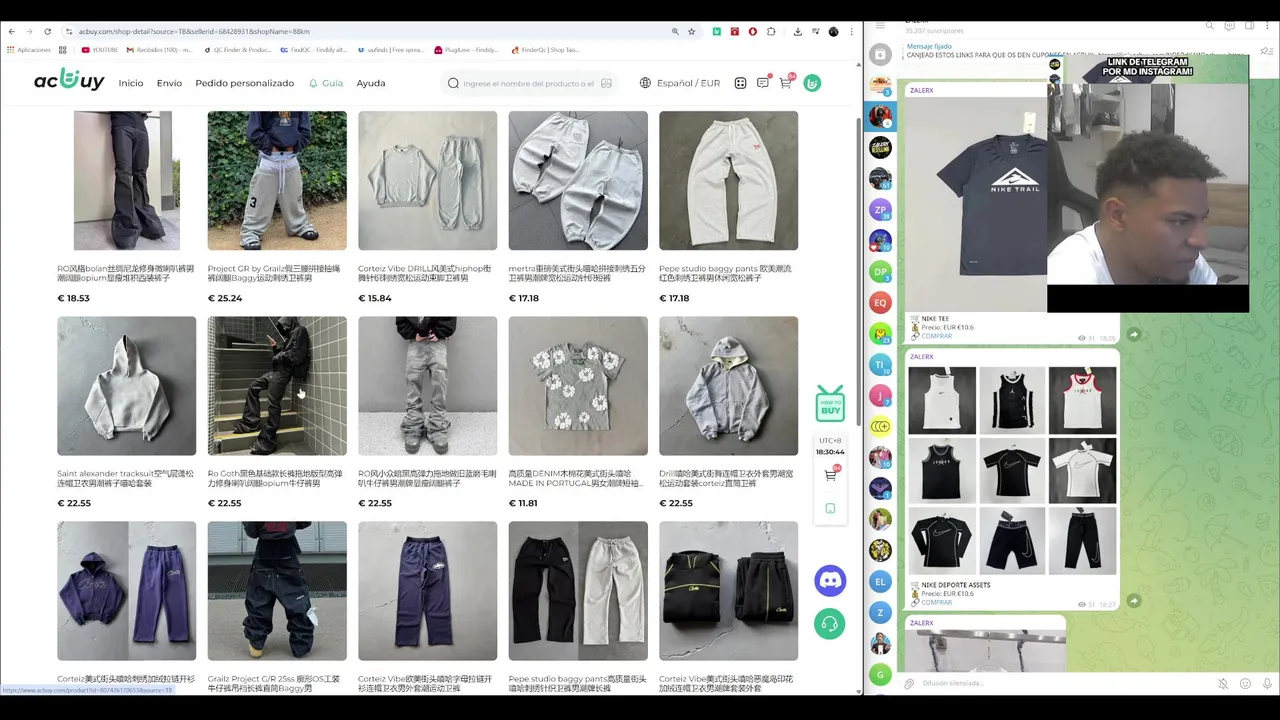Viewport: 1280px width, 720px height.
Task: Search within the Telegram channel
Action: tap(1209, 26)
